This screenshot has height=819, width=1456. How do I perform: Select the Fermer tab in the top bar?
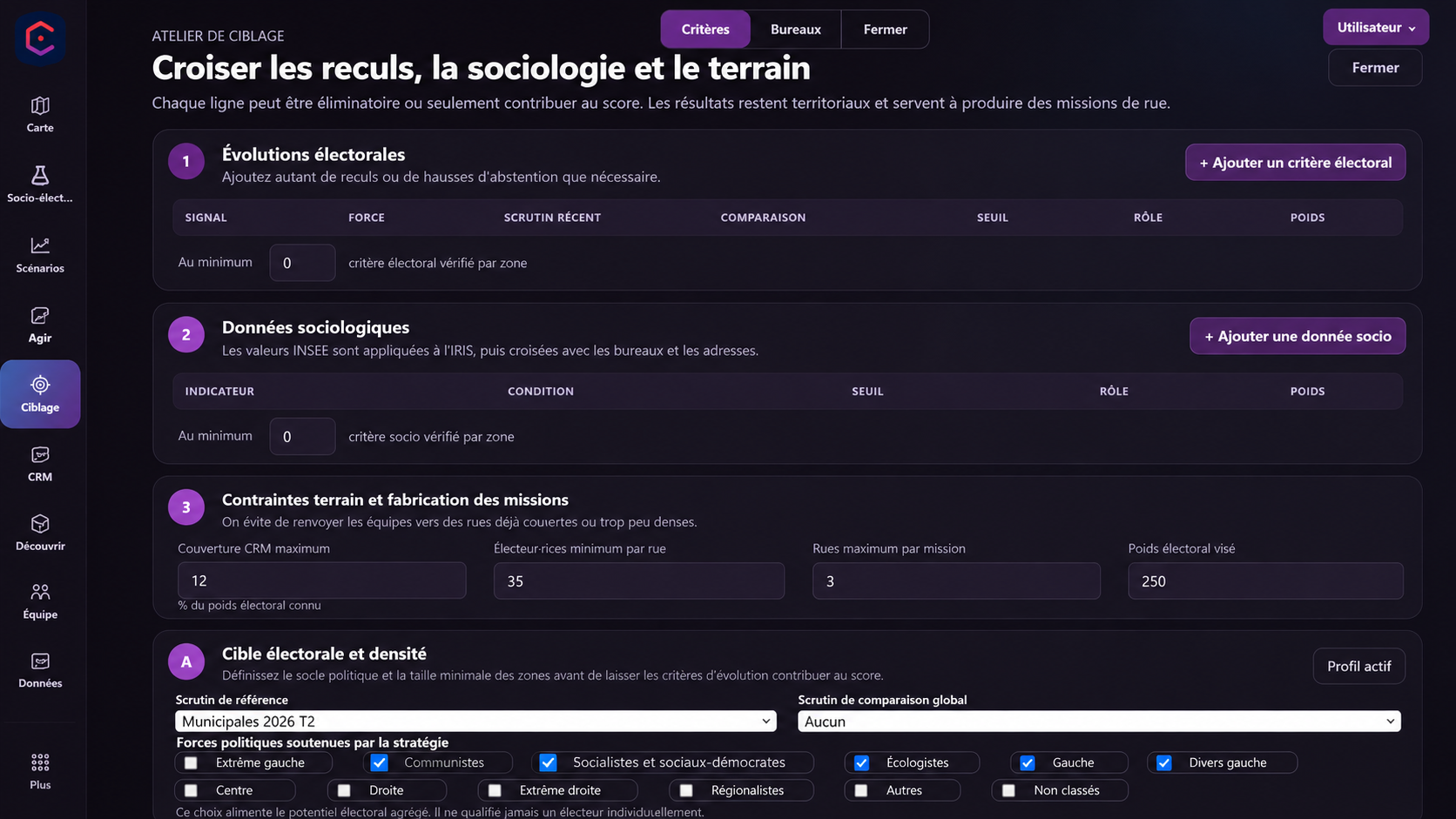pos(885,30)
